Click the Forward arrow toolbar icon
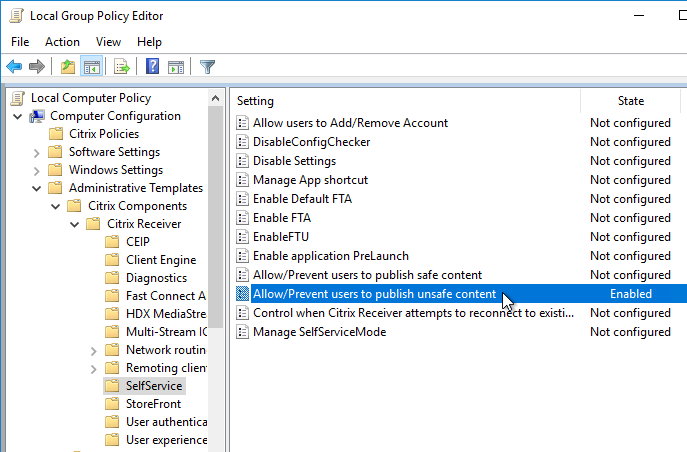Screen dimensions: 687x452 pos(37,67)
